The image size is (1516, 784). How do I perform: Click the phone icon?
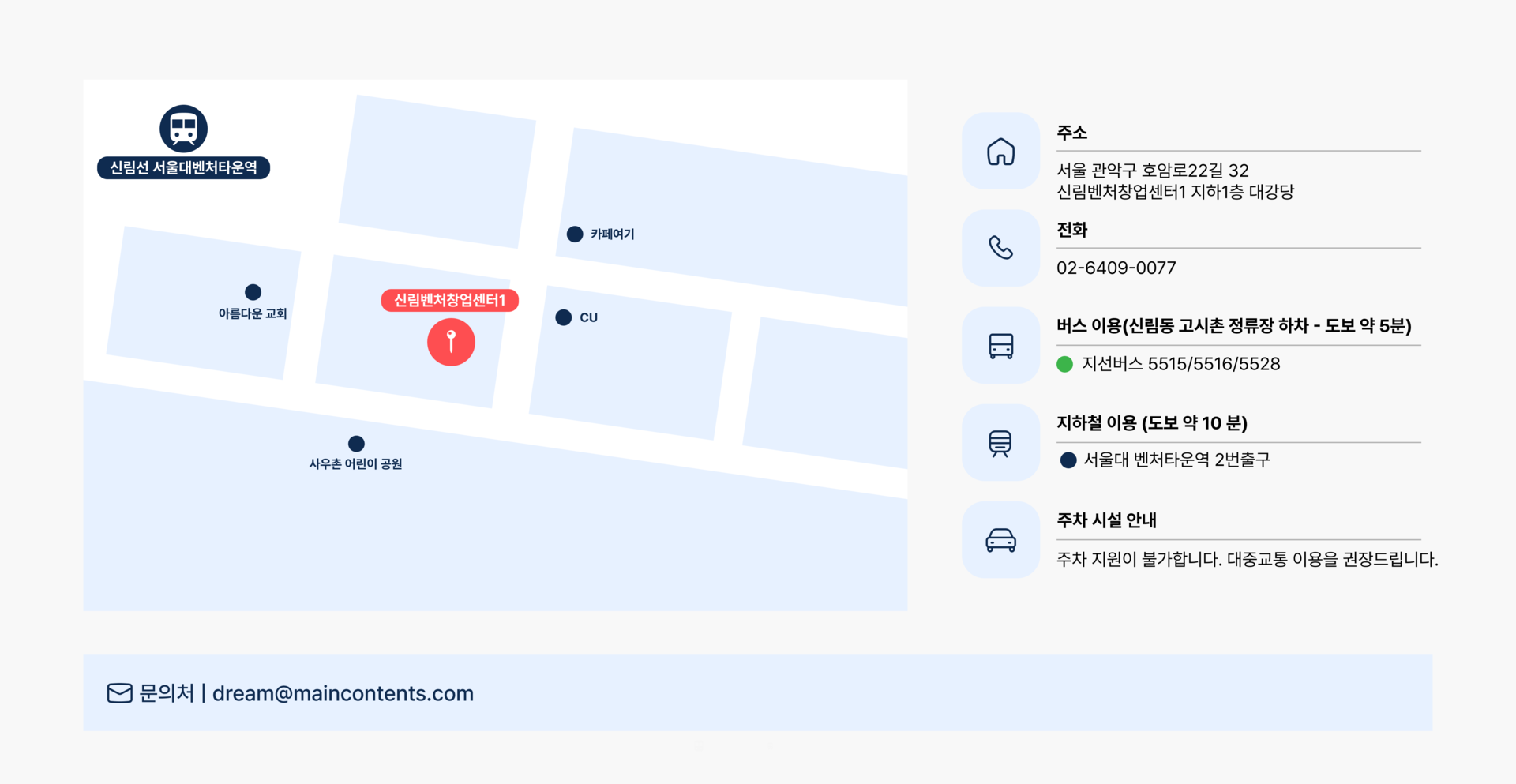coord(1000,248)
